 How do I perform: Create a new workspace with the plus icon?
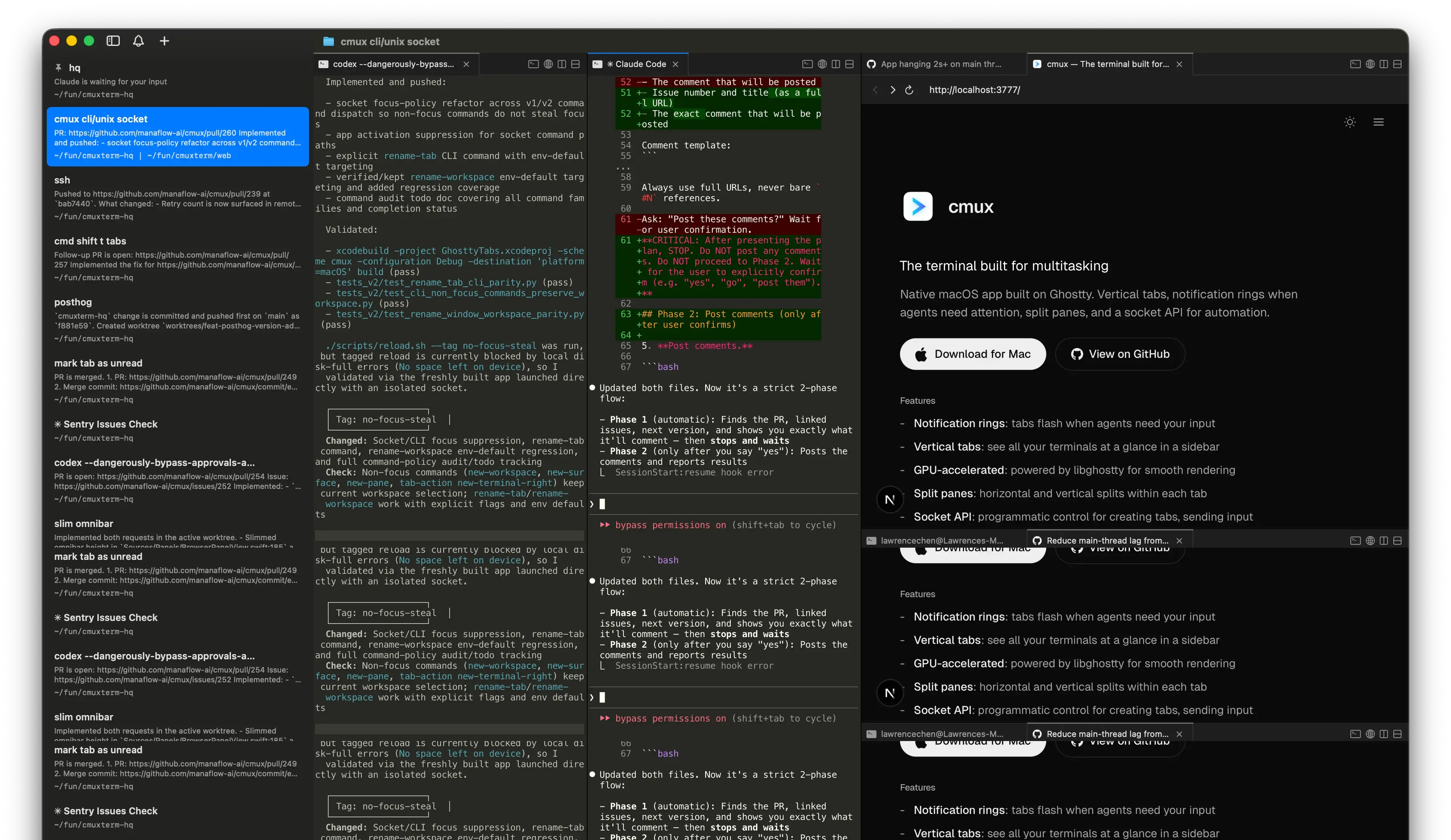click(164, 41)
